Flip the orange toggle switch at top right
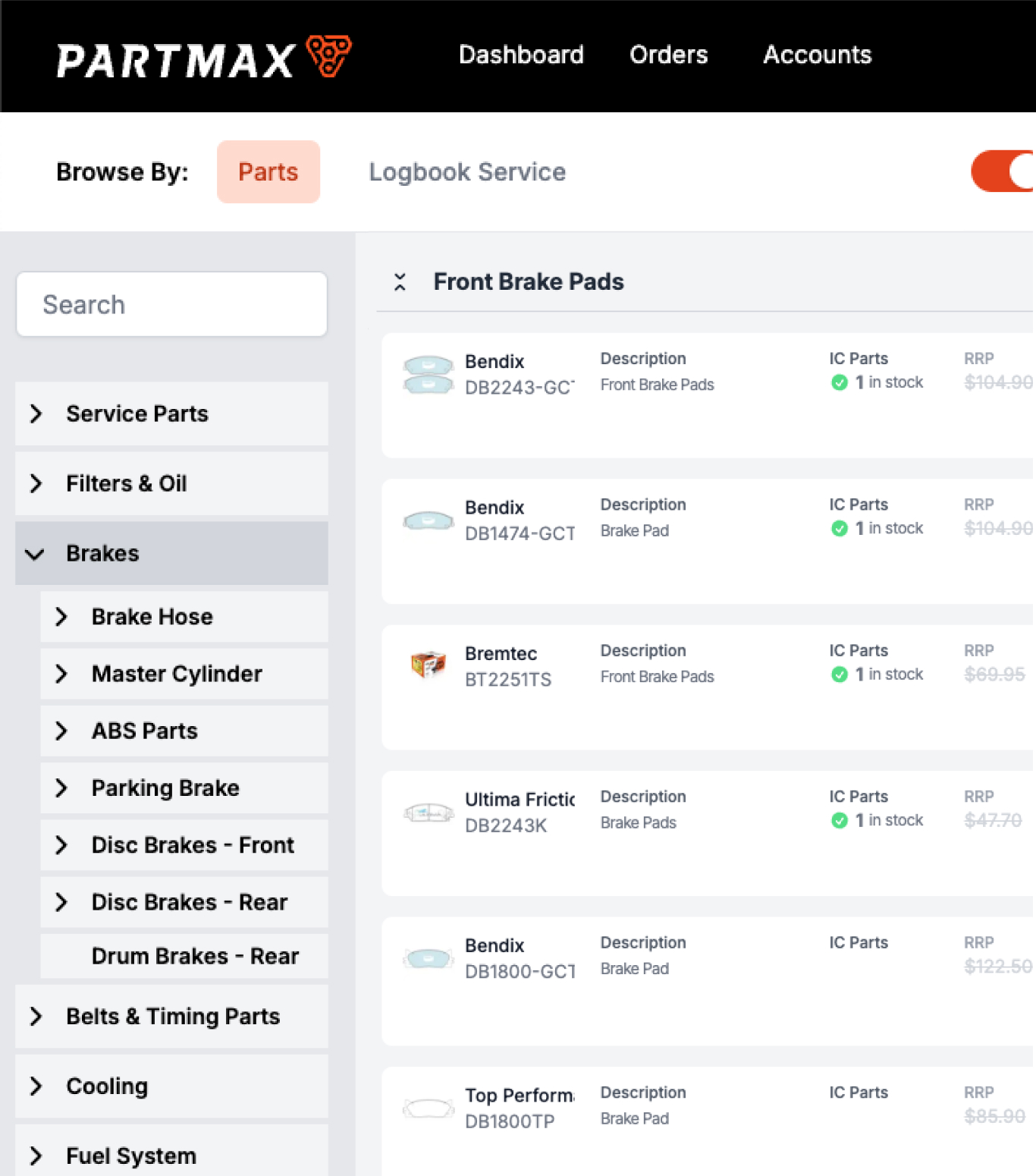Image resolution: width=1036 pixels, height=1176 pixels. (1009, 171)
